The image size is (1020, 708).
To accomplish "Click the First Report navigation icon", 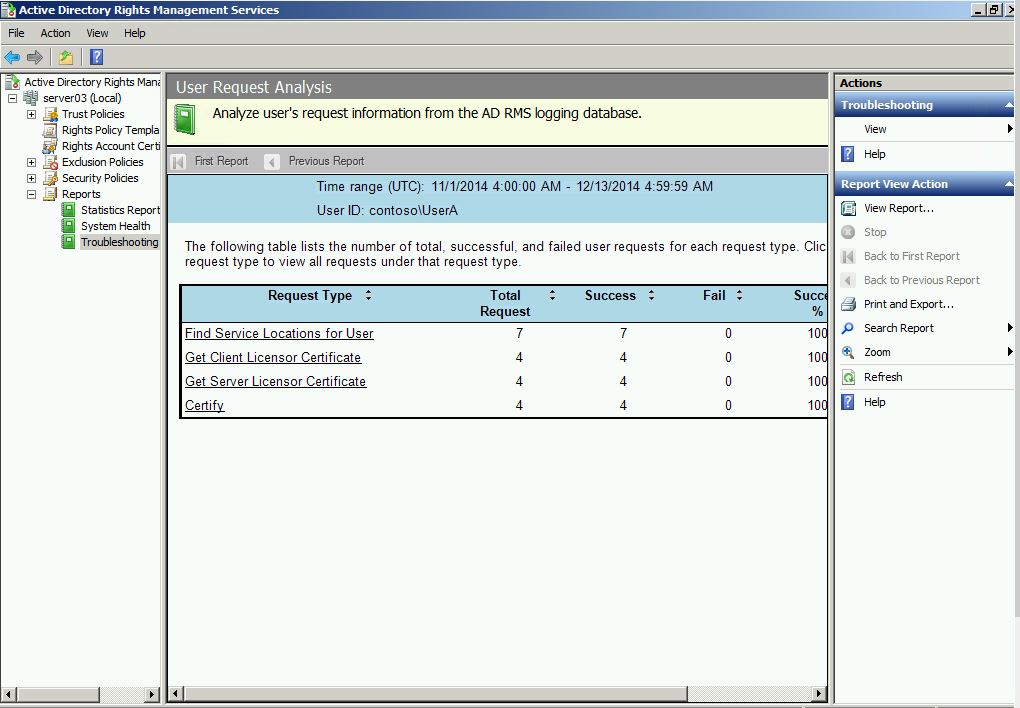I will pos(178,161).
